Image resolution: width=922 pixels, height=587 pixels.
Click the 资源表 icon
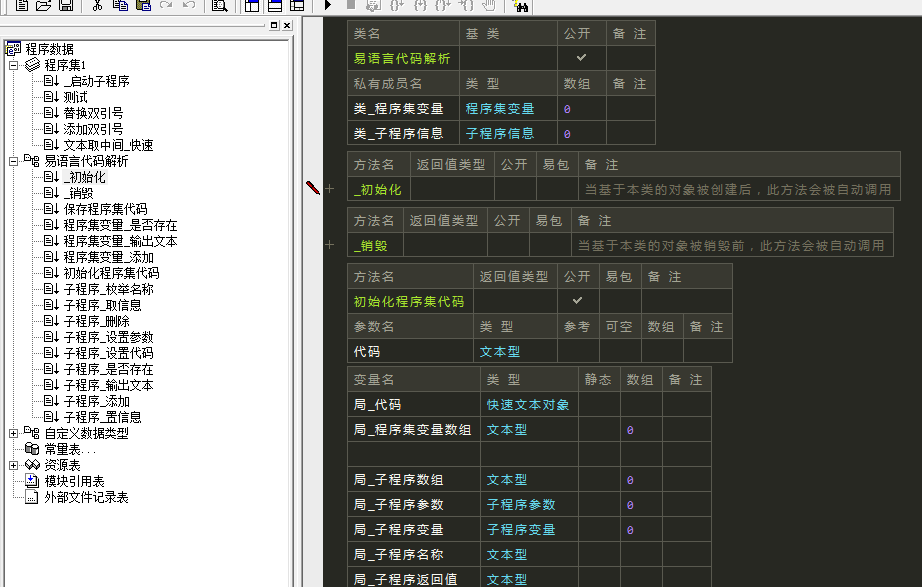pos(32,465)
